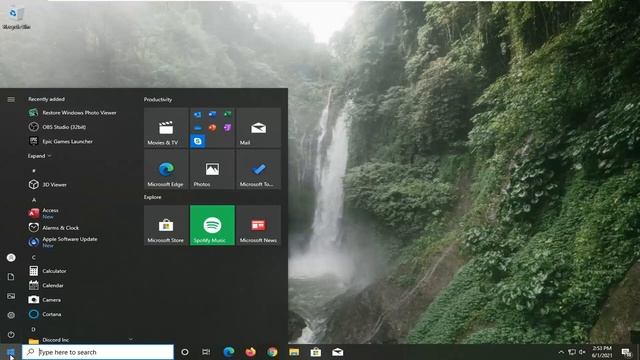The image size is (640, 360).
Task: Click the letter C section header
Action: pos(33,257)
